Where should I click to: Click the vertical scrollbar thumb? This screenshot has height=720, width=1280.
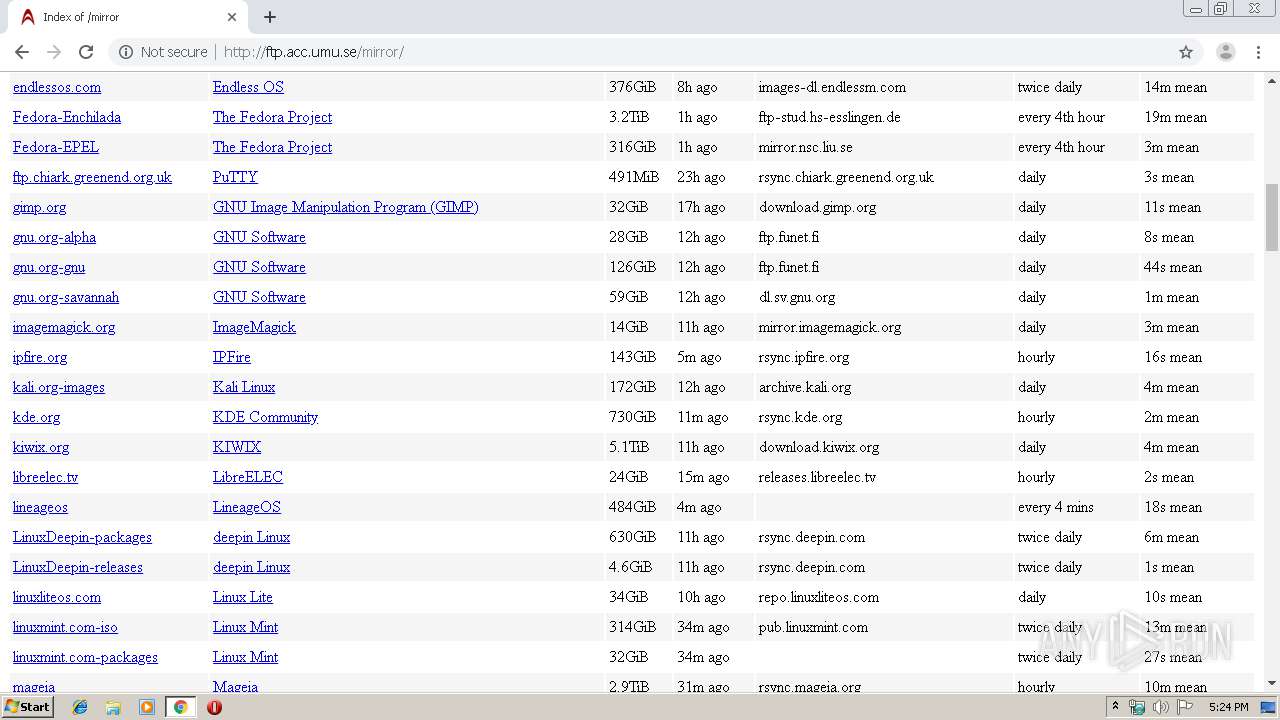tap(1272, 217)
